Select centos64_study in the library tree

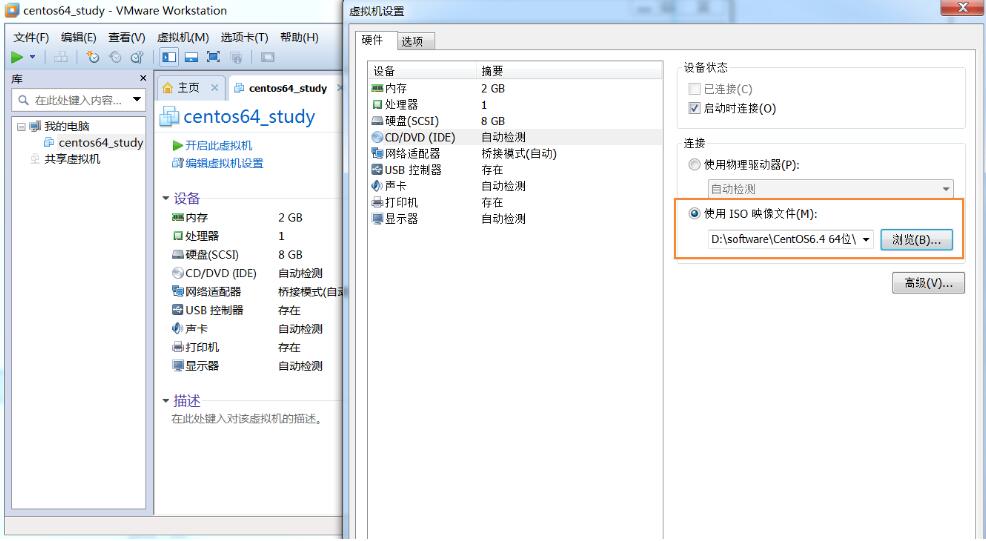(101, 143)
